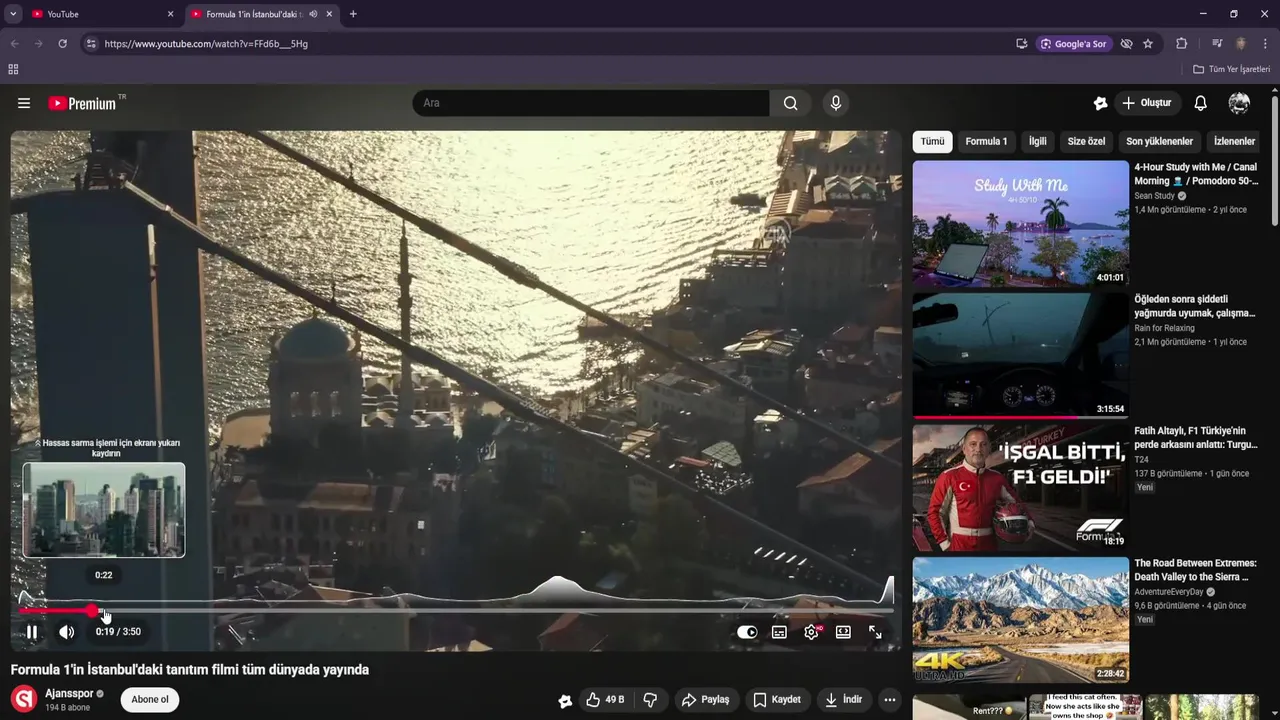Open 'İşgal Bitti, F1 Geldi' thumbnail

pyautogui.click(x=1020, y=487)
